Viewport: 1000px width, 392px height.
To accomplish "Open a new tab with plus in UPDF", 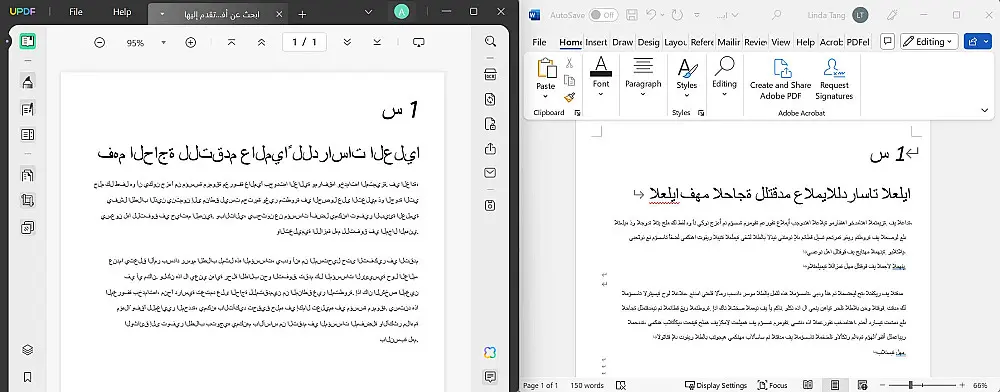I will pos(302,14).
